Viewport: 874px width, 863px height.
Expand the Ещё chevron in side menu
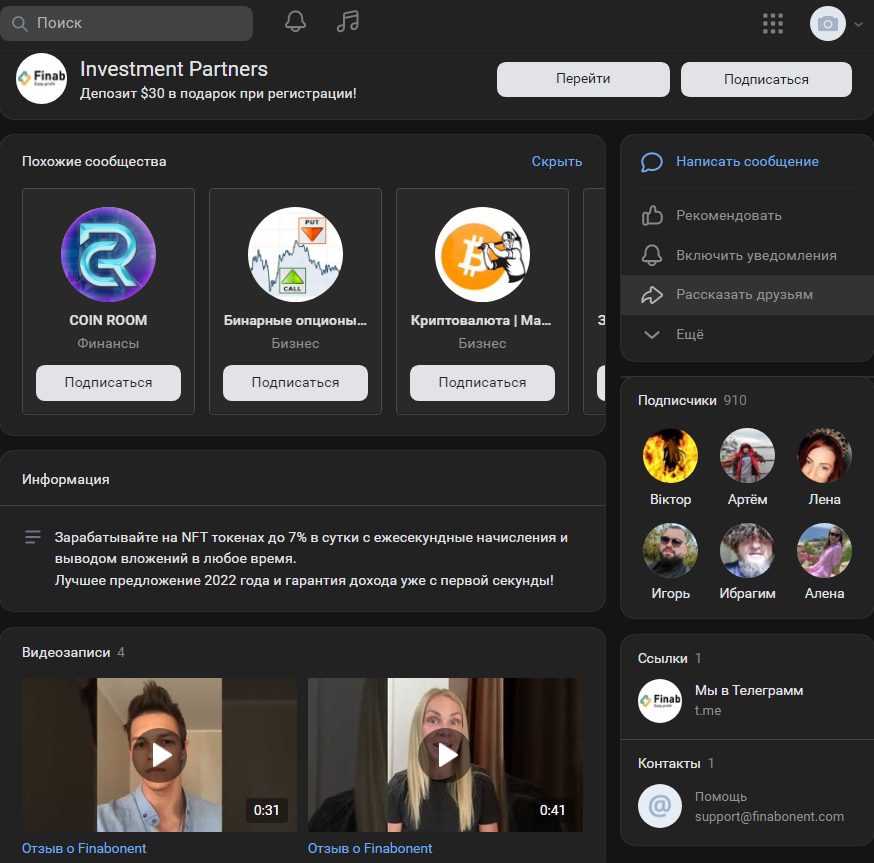coord(652,334)
